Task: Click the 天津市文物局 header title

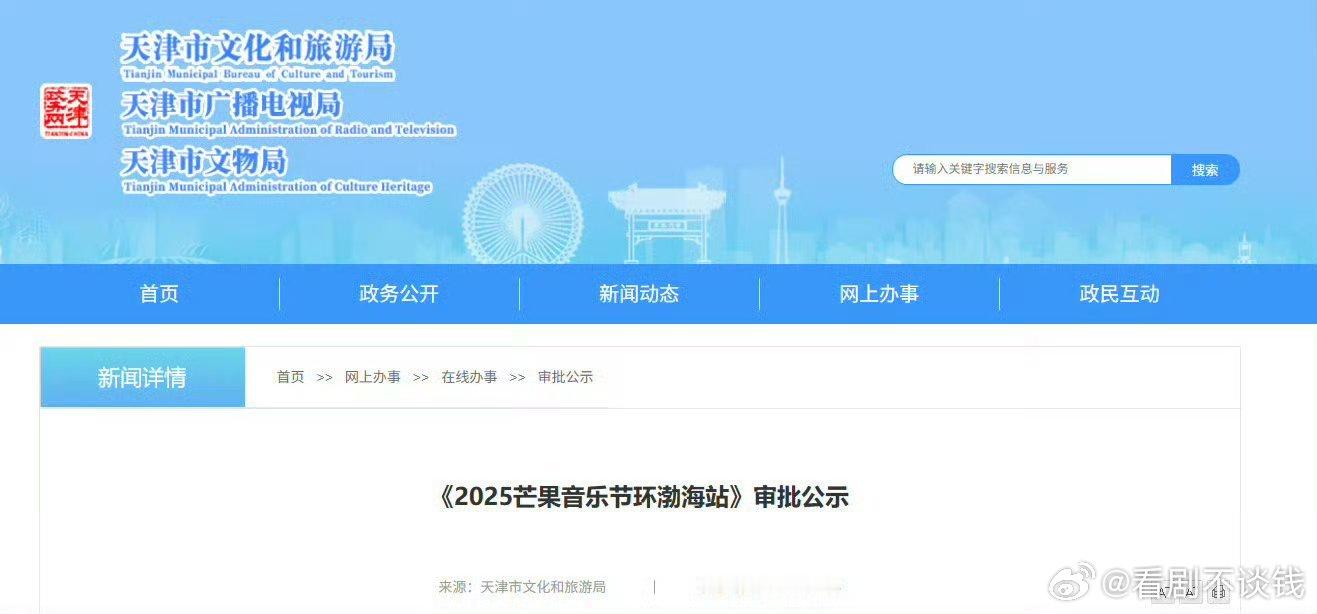Action: [x=203, y=160]
